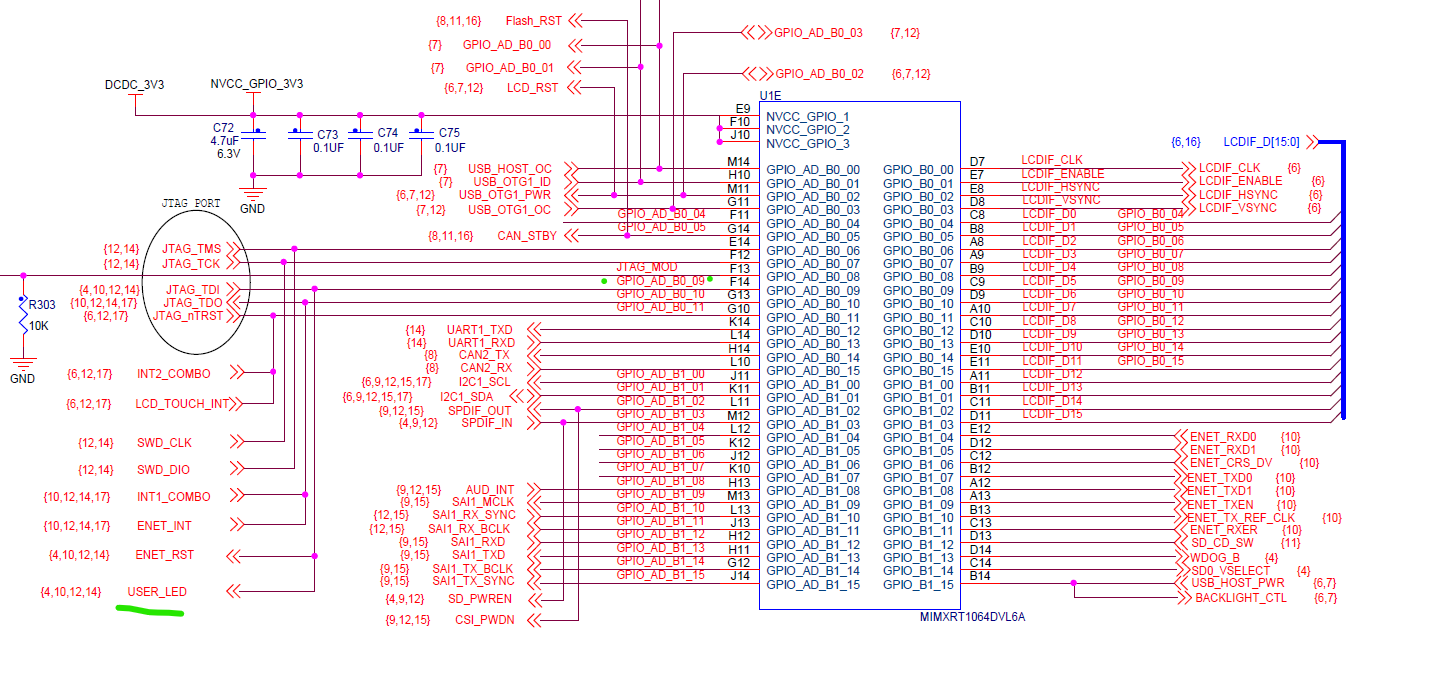
Task: Click the GPIO_AD_B0_03 double-arrow connector
Action: point(755,32)
